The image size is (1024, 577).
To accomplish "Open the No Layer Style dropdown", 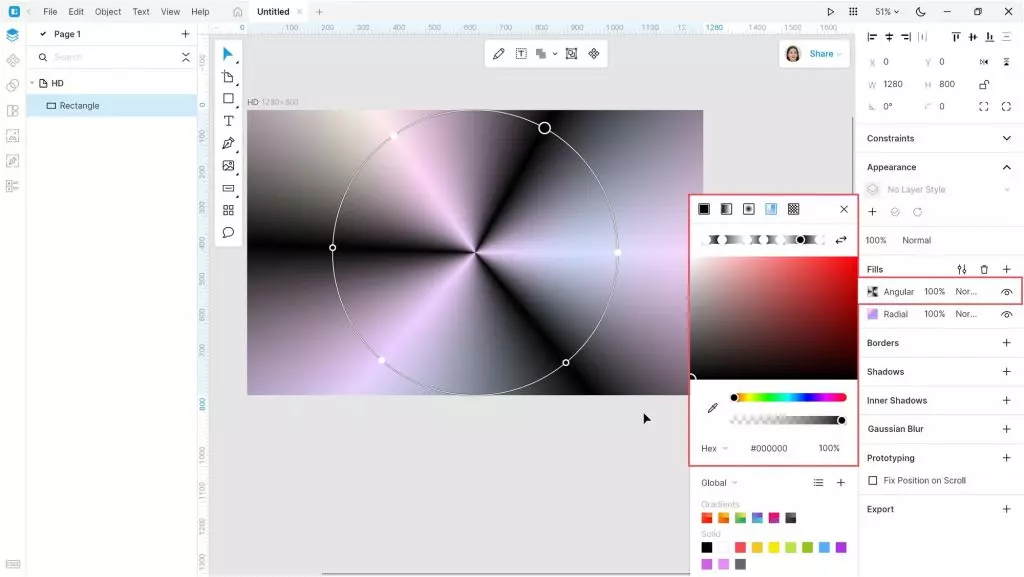I will pyautogui.click(x=937, y=189).
